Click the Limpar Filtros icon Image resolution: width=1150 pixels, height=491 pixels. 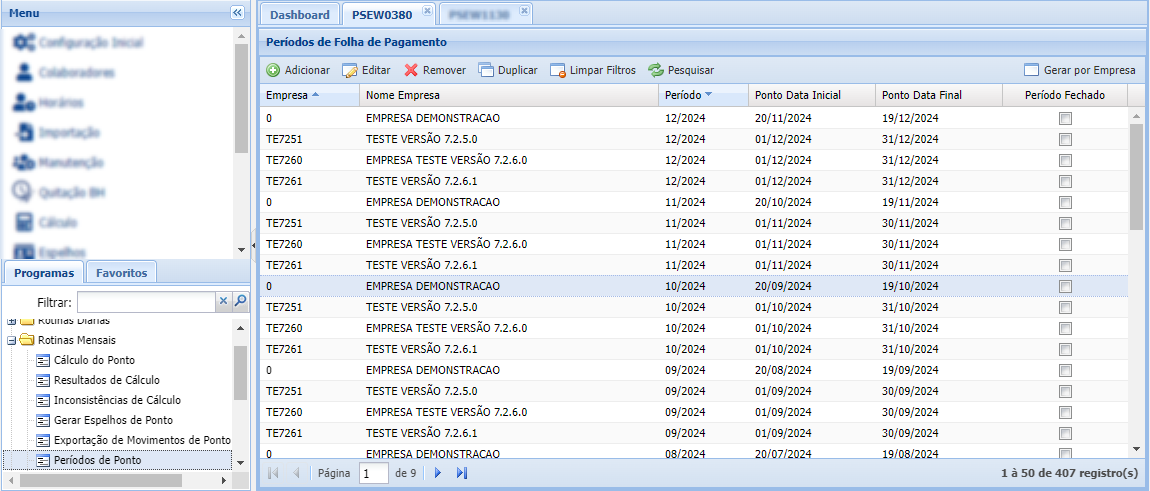click(x=558, y=71)
